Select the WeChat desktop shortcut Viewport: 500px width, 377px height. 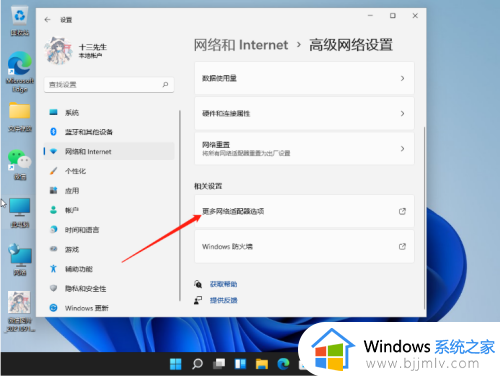click(20, 165)
